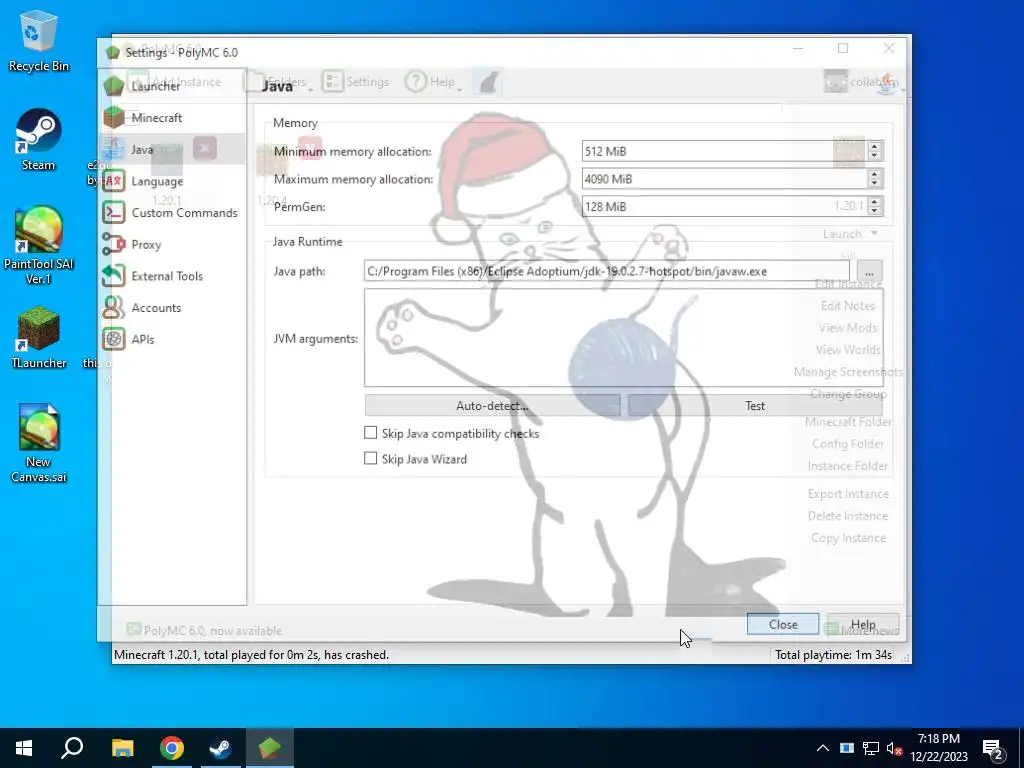Click the PermGen 128 MiB field

pos(724,206)
